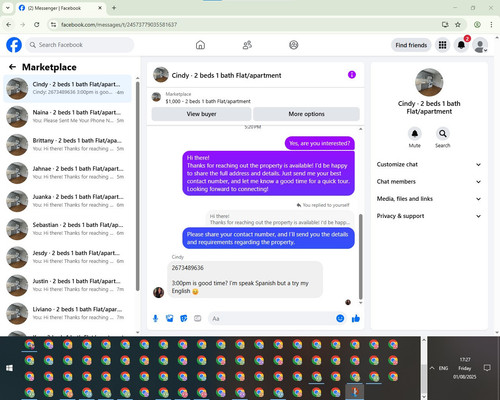
Task: Bookmark this page with star icon
Action: (x=458, y=25)
